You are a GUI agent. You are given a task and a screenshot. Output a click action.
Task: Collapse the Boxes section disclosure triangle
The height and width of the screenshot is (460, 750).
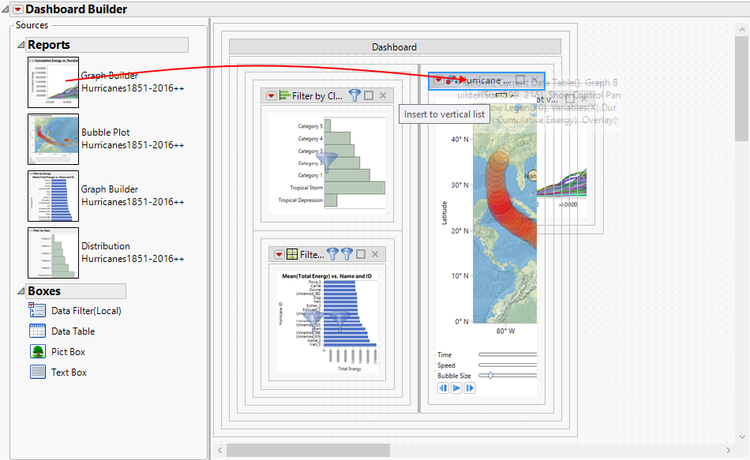coord(21,291)
